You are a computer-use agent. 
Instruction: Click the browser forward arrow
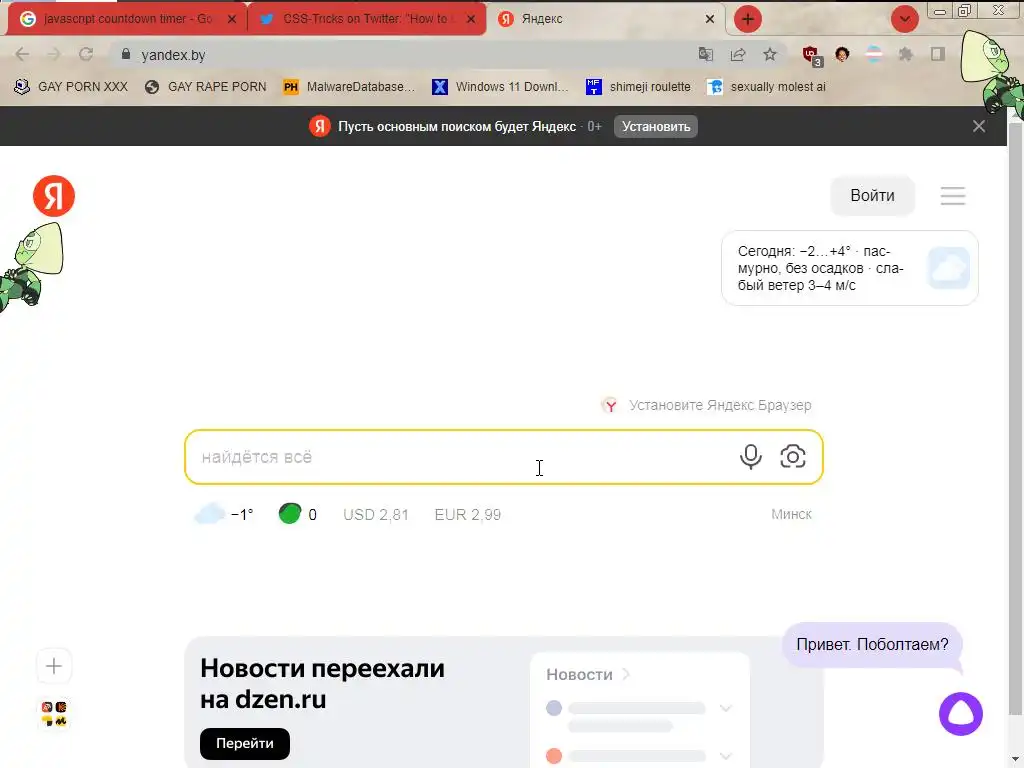(x=54, y=54)
